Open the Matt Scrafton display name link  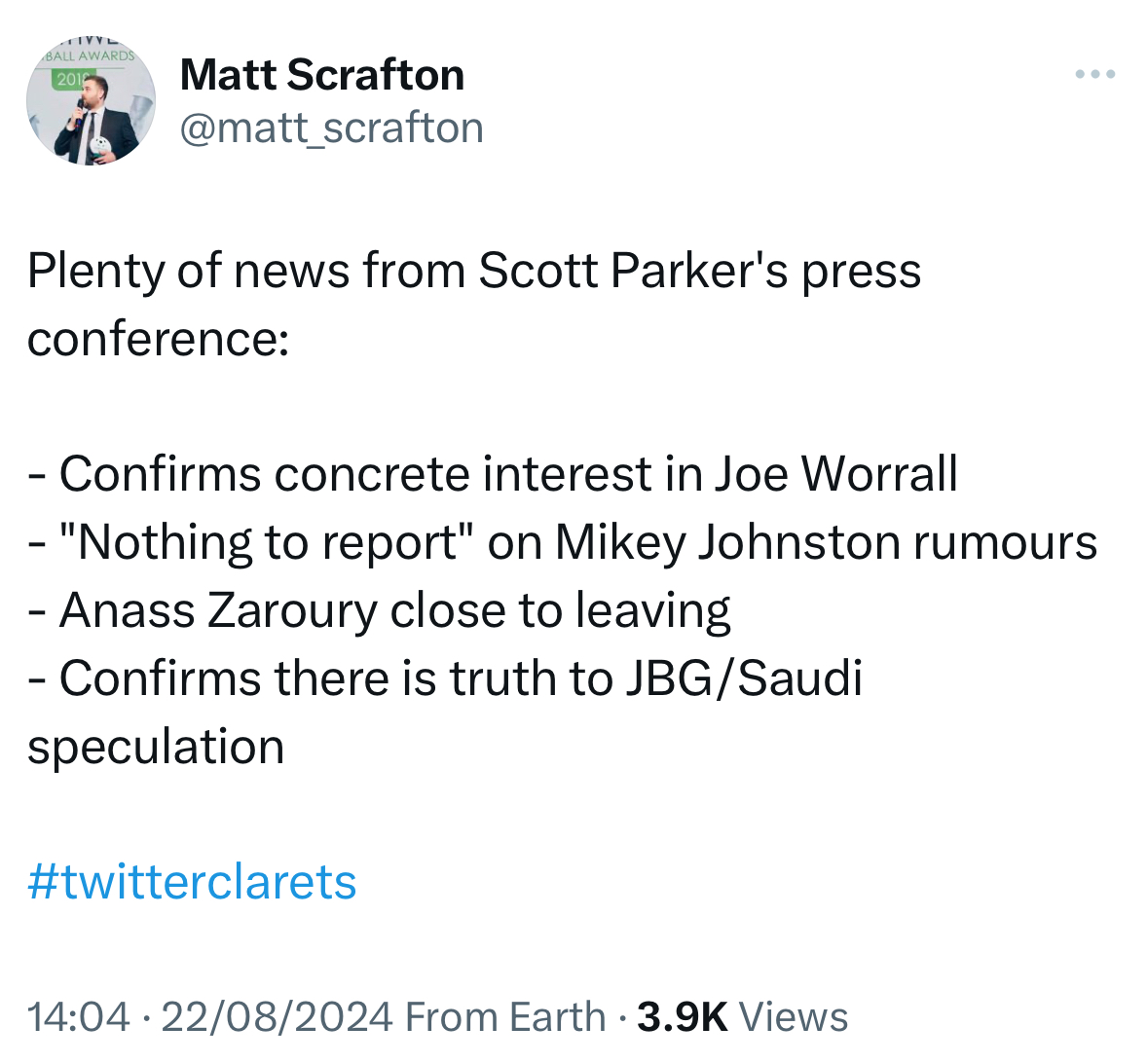point(322,75)
